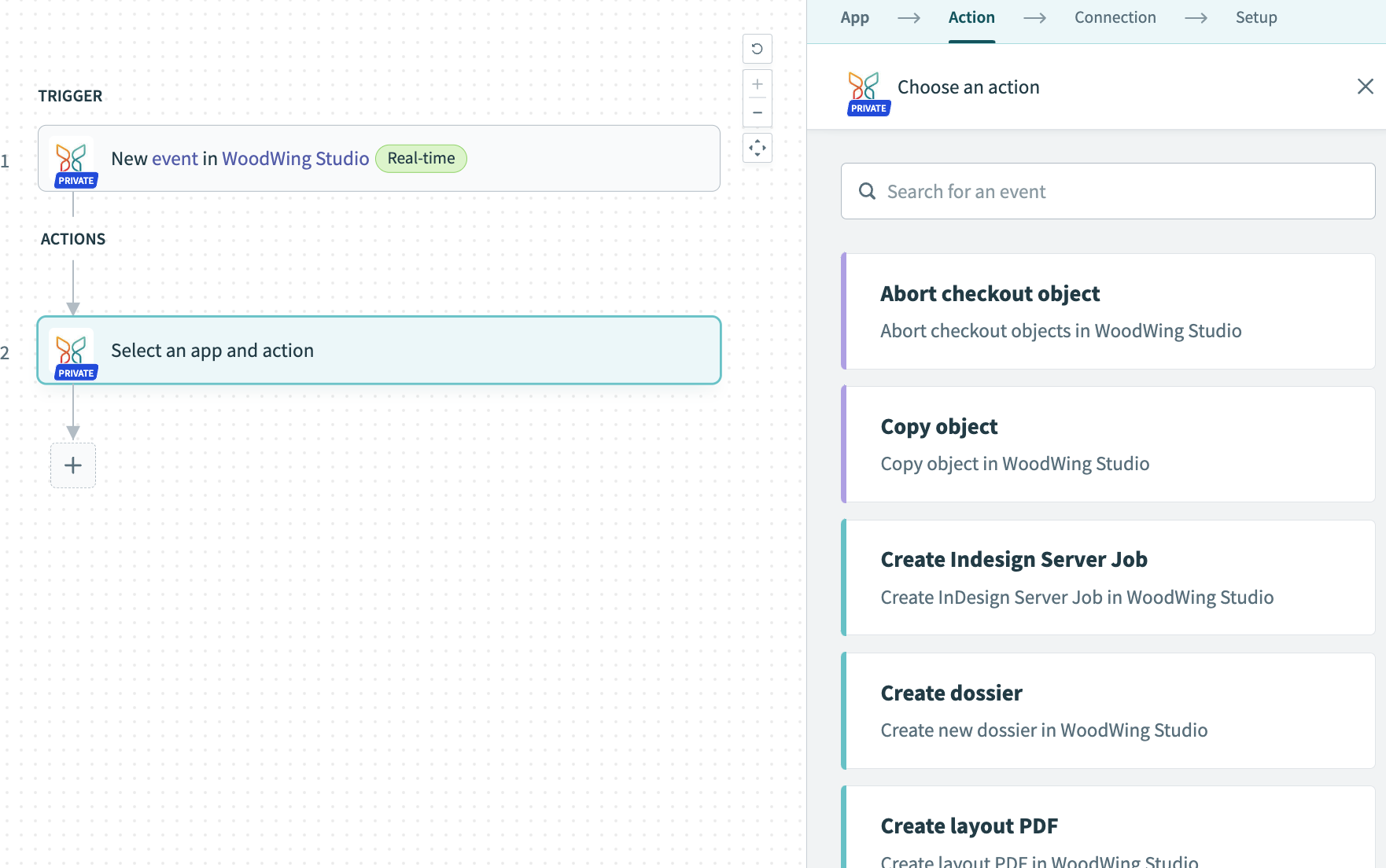Click 'Create InDesign Server Job in WoodWing Studio' text
Screen dimensions: 1386x868
pyautogui.click(x=1077, y=598)
